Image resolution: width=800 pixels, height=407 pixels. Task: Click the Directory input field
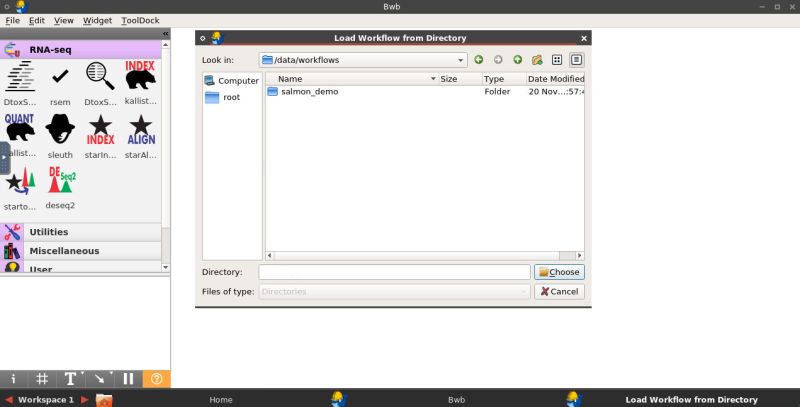pos(394,272)
